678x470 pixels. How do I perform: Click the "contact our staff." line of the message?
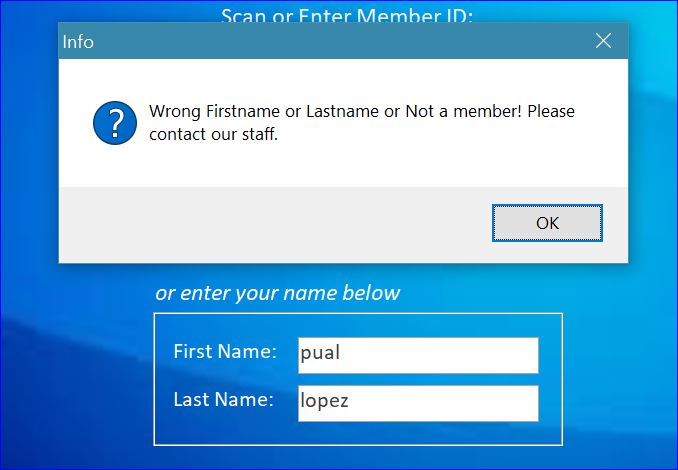coord(213,134)
